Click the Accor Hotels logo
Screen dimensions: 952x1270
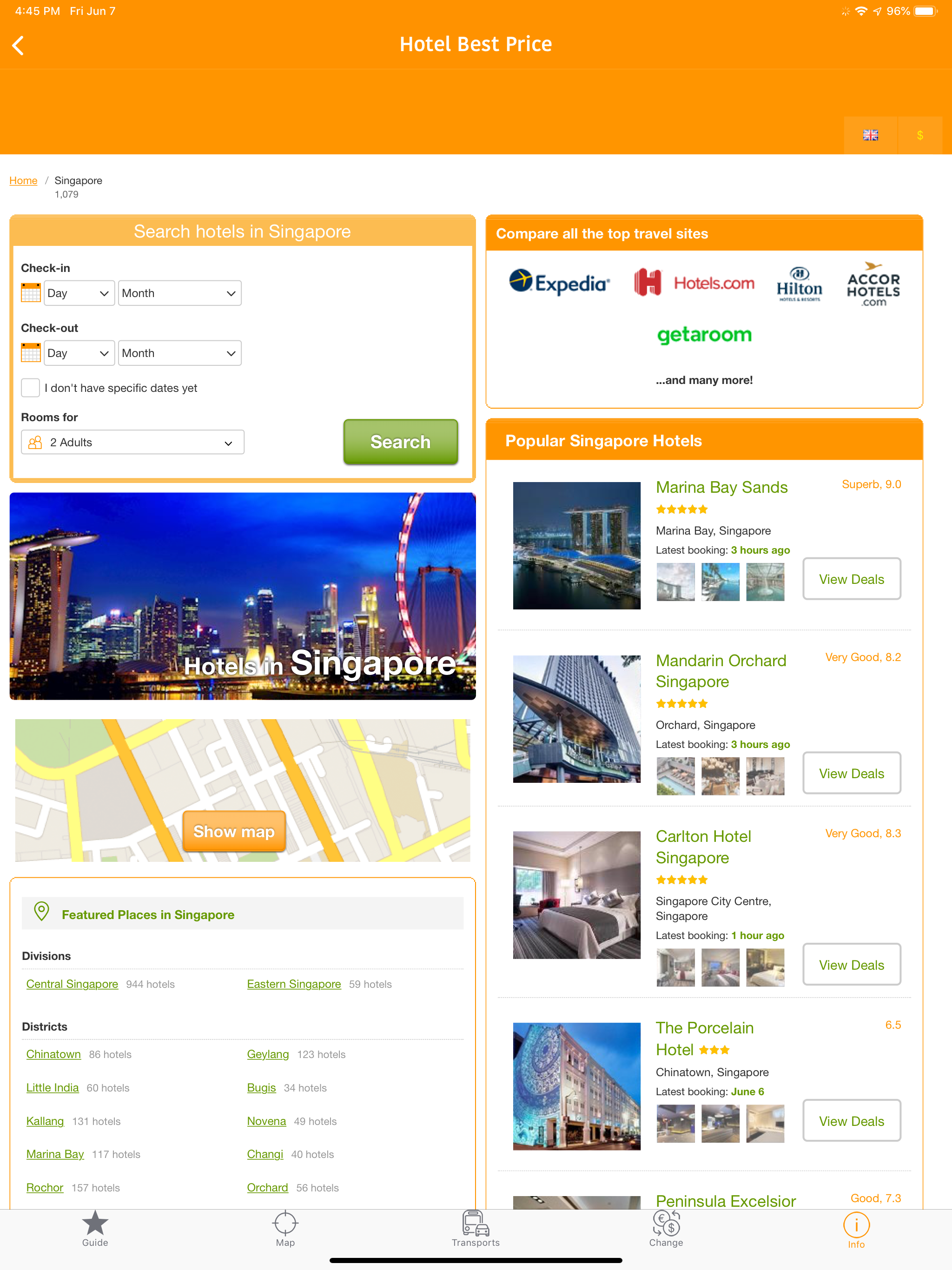point(873,284)
